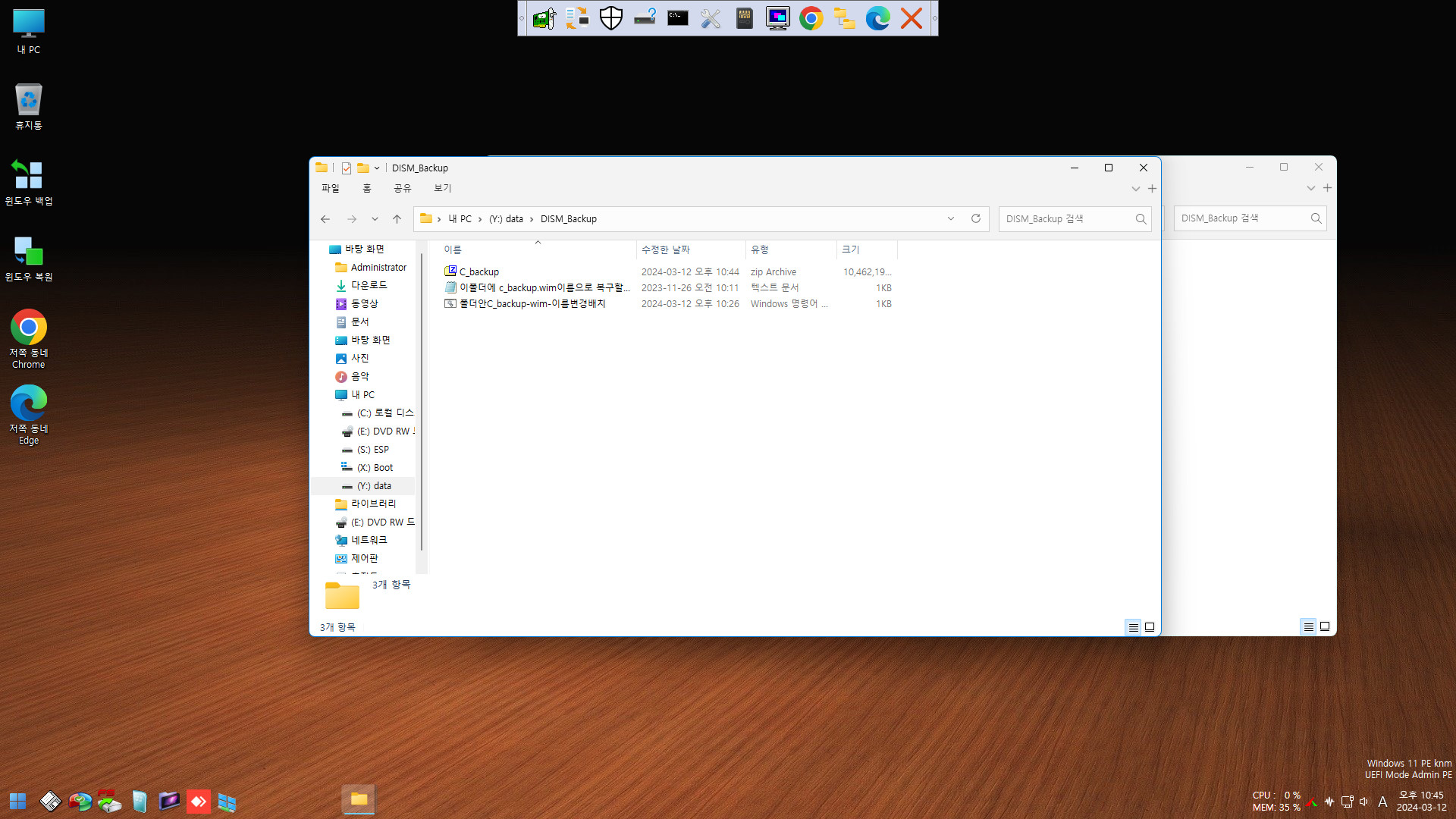Open the 휴지통 recycle bin icon
Image resolution: width=1456 pixels, height=819 pixels.
tap(29, 107)
